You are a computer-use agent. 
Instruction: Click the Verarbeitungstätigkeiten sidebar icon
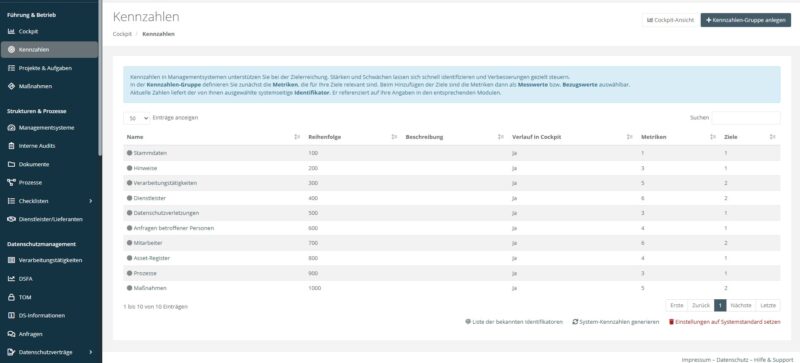click(x=11, y=260)
